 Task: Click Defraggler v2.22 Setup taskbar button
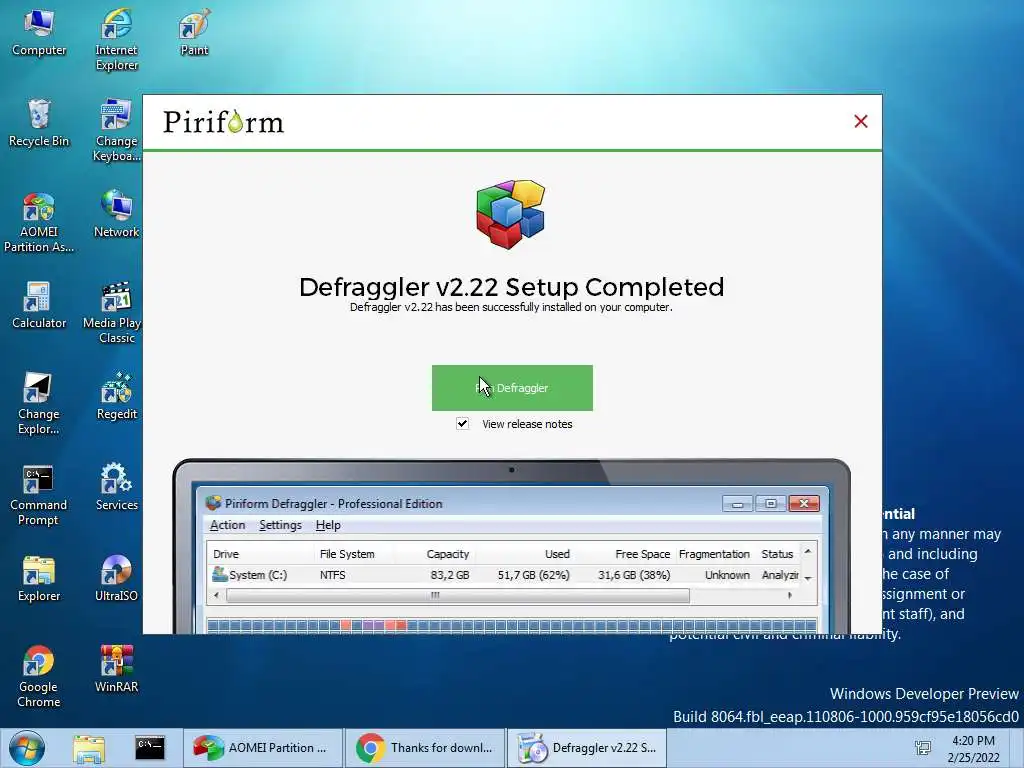coord(586,748)
